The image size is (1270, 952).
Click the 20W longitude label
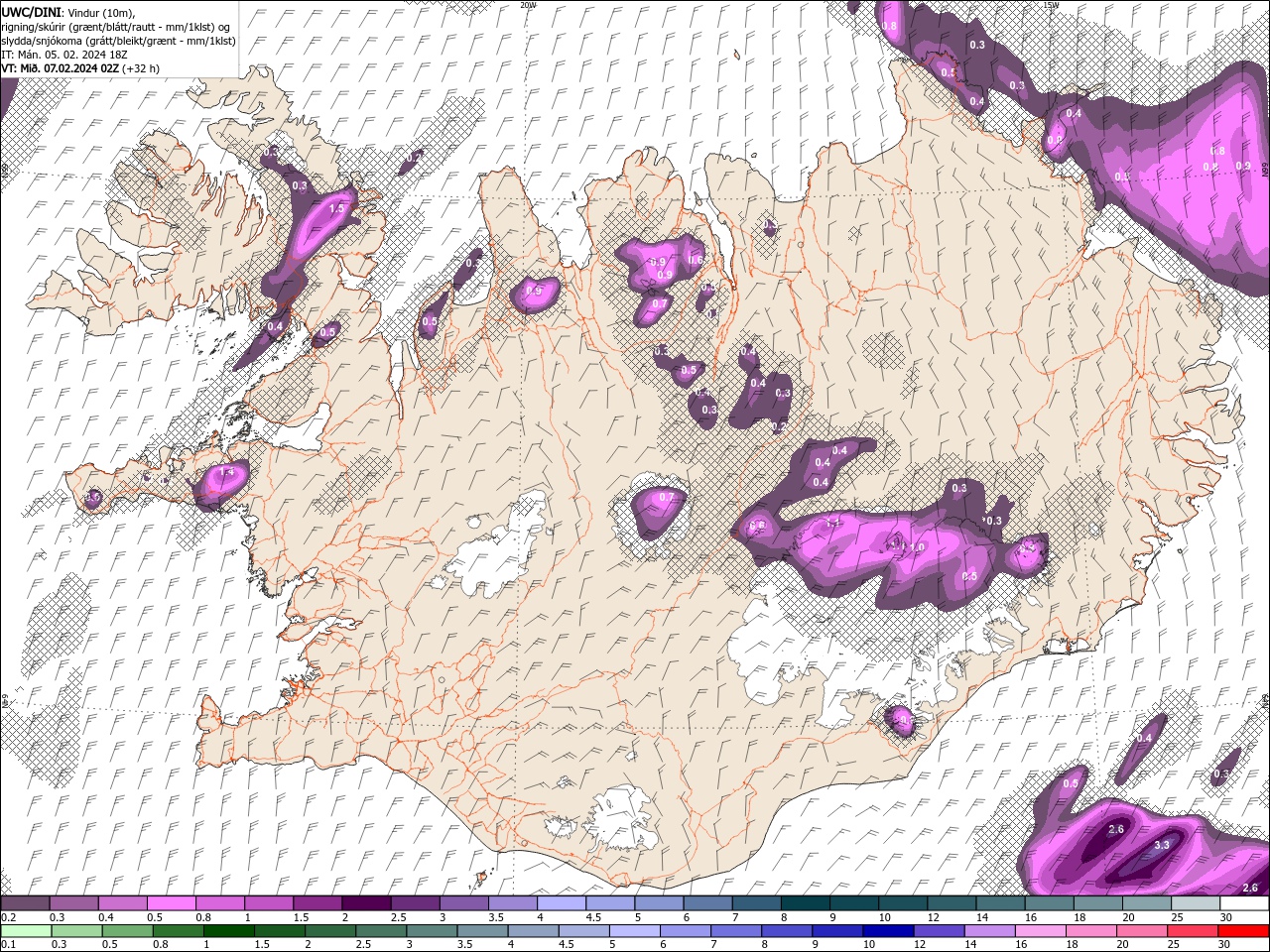pyautogui.click(x=529, y=5)
